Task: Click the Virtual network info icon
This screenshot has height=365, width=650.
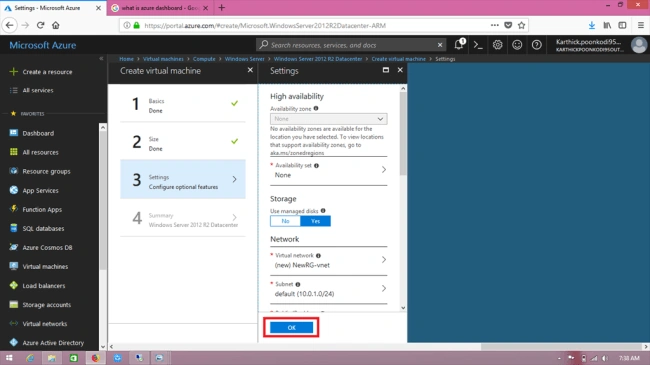Action: [318, 256]
